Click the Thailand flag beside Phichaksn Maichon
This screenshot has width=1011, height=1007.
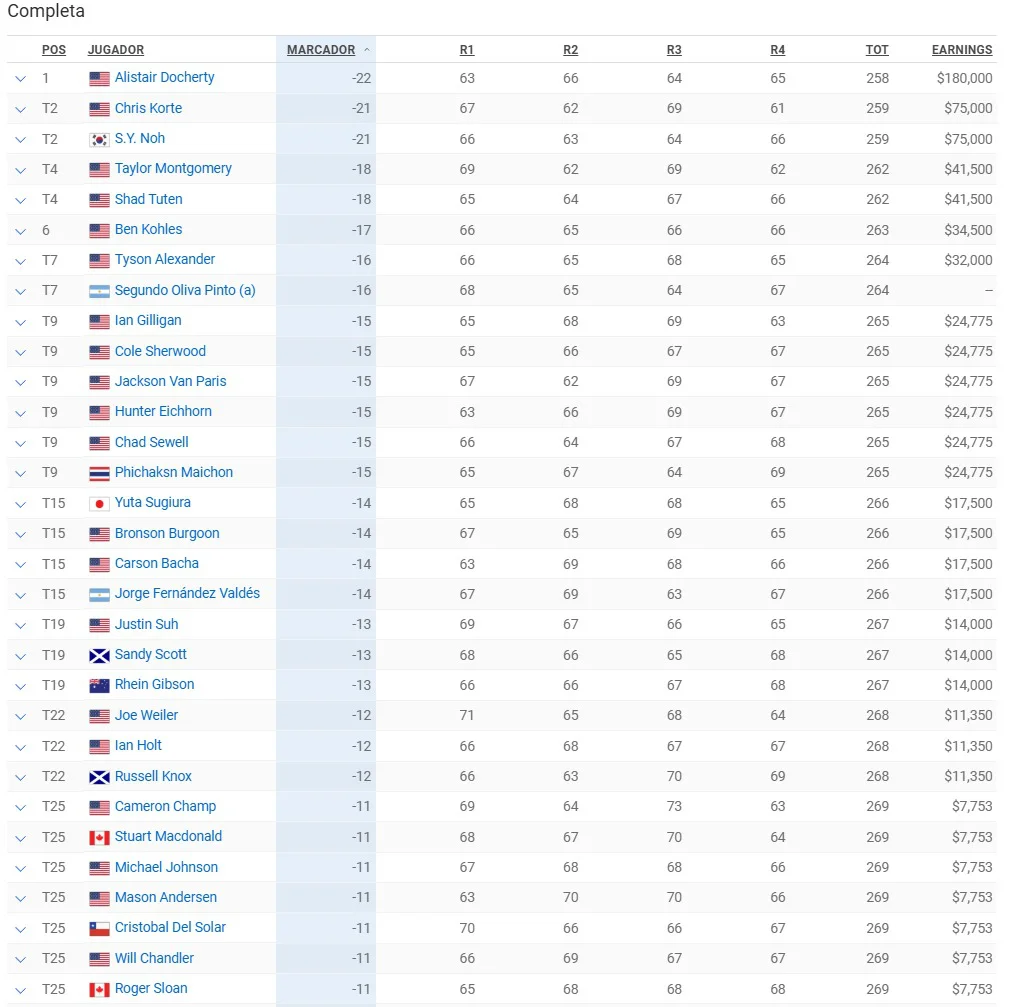(99, 473)
